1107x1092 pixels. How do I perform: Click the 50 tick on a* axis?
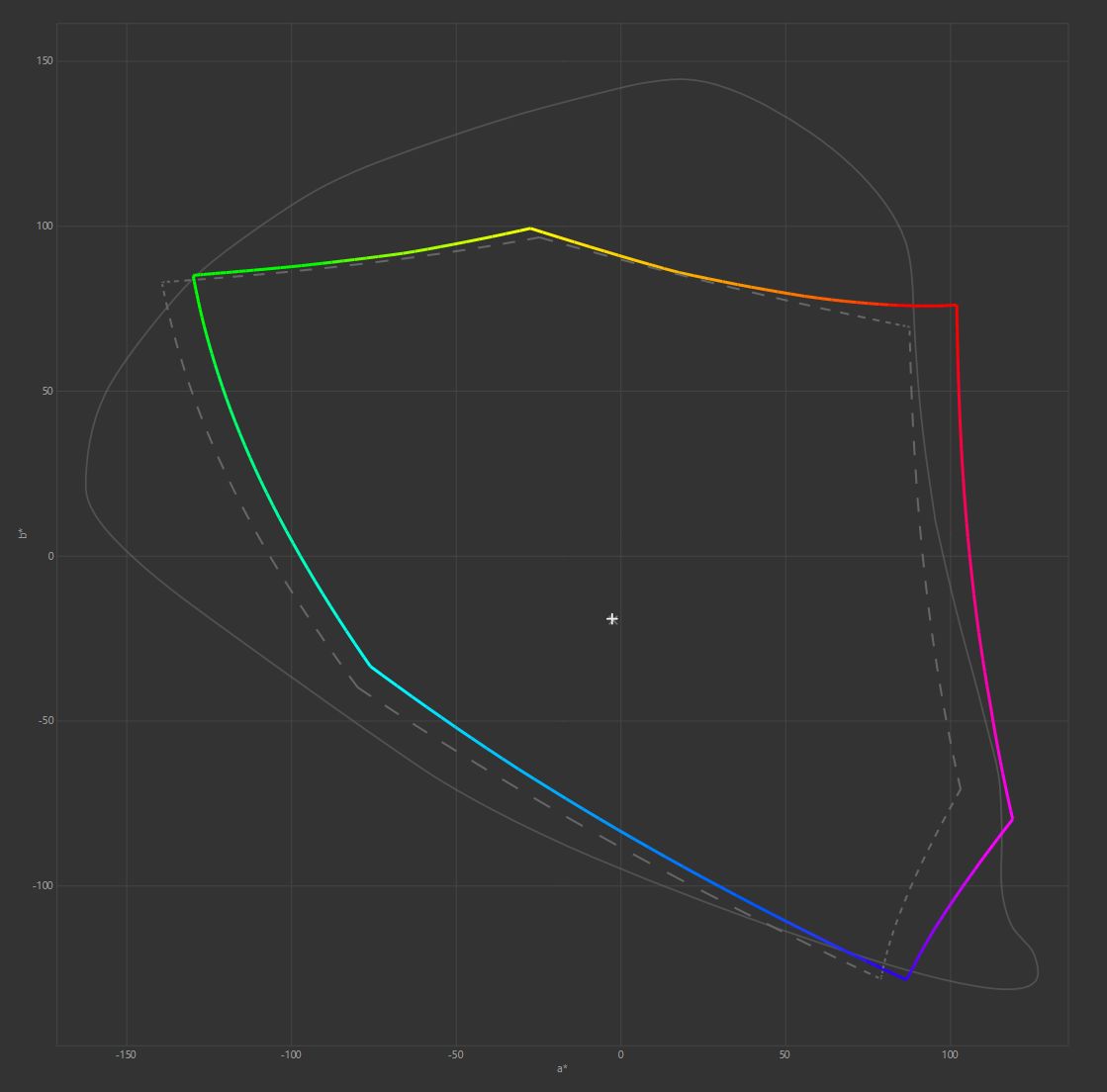pos(784,1054)
